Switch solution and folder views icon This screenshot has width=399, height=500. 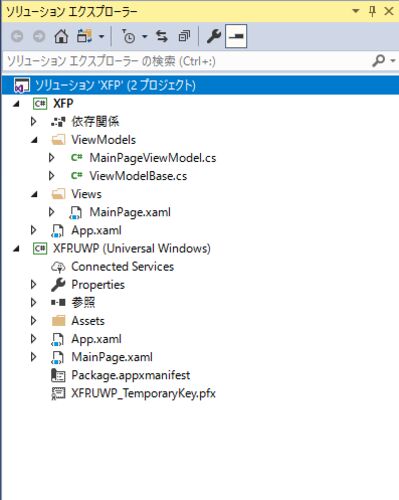[84, 36]
